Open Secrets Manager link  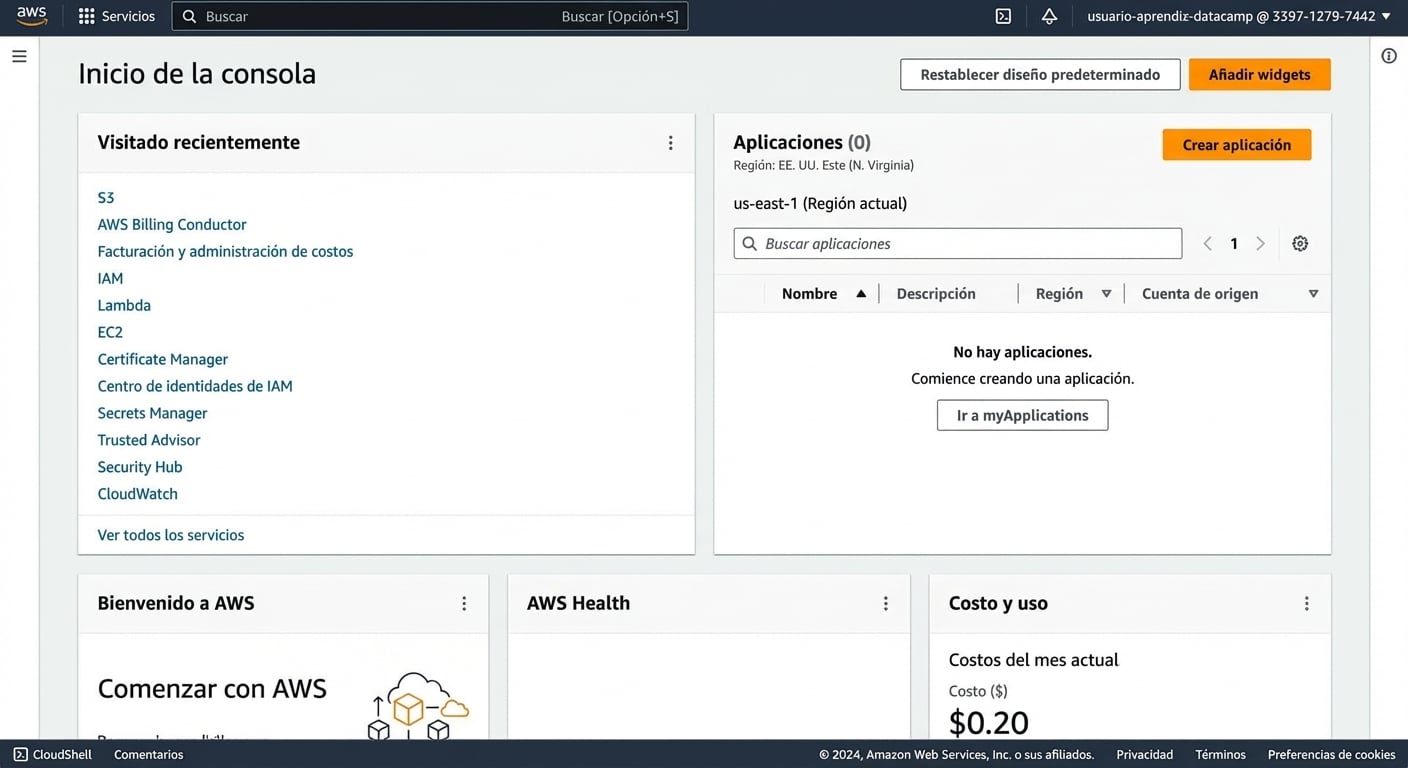[152, 414]
